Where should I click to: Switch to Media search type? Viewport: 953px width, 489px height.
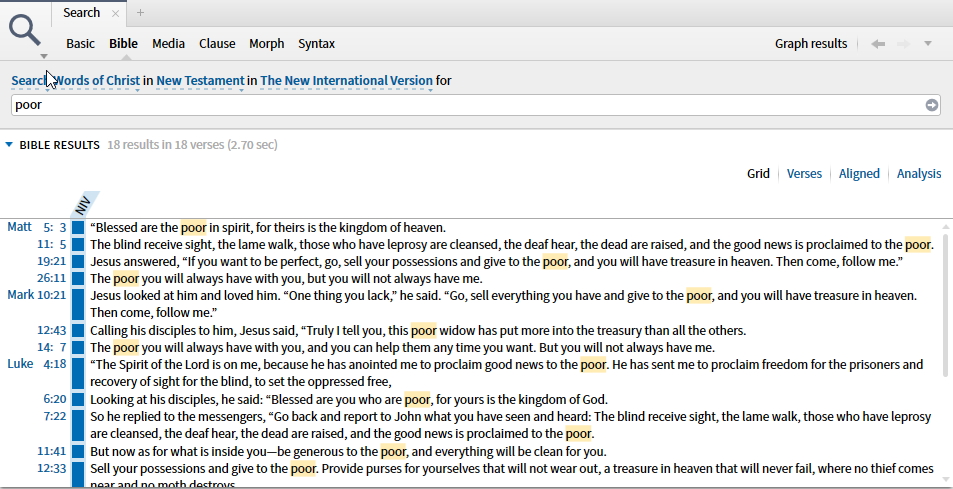(168, 44)
